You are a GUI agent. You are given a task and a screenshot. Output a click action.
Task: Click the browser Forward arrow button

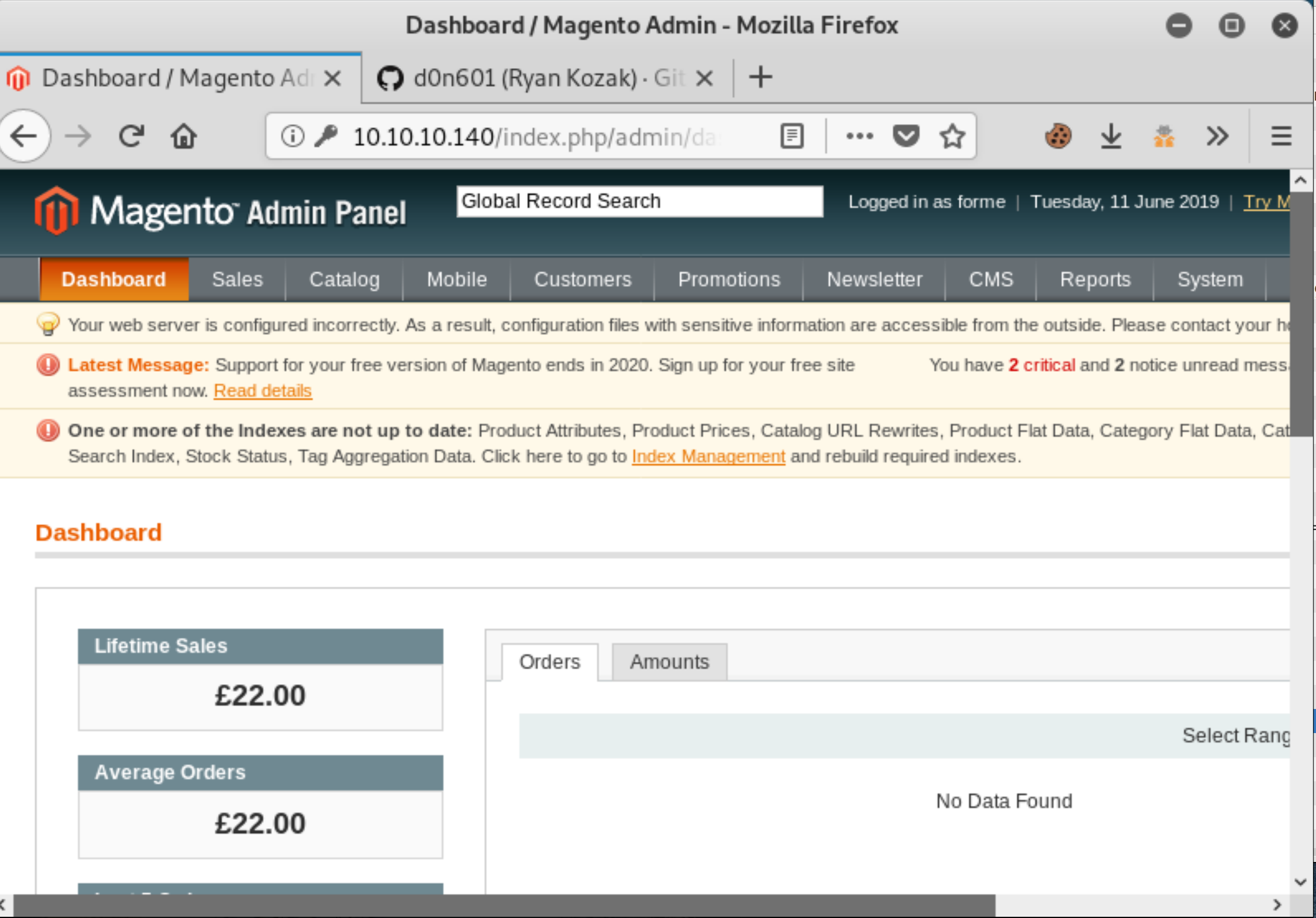(78, 137)
